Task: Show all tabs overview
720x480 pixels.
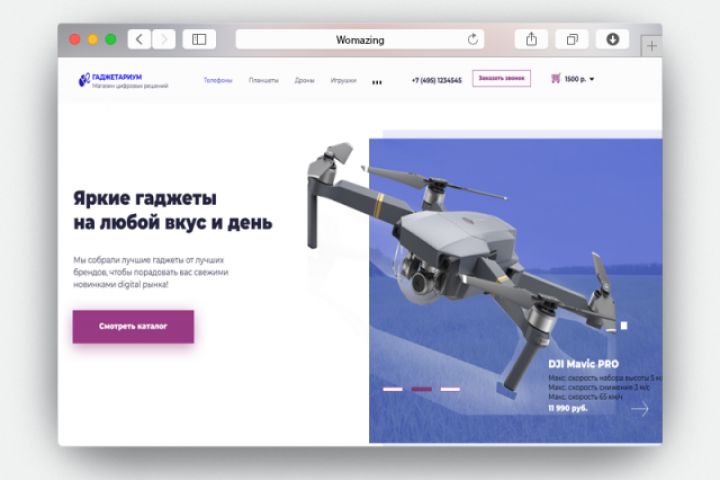Action: (x=572, y=40)
